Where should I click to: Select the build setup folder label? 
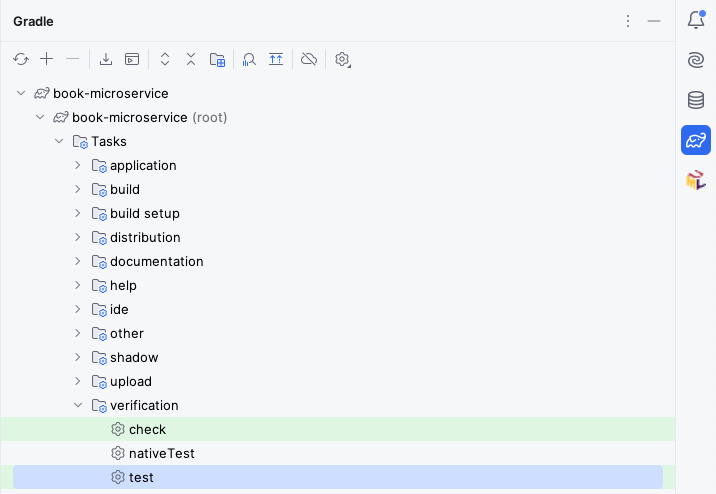click(145, 214)
